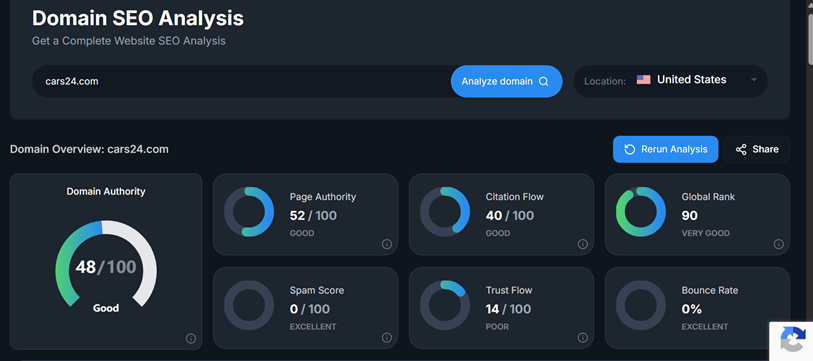
Task: Click the Domain Authority card title
Action: click(106, 191)
